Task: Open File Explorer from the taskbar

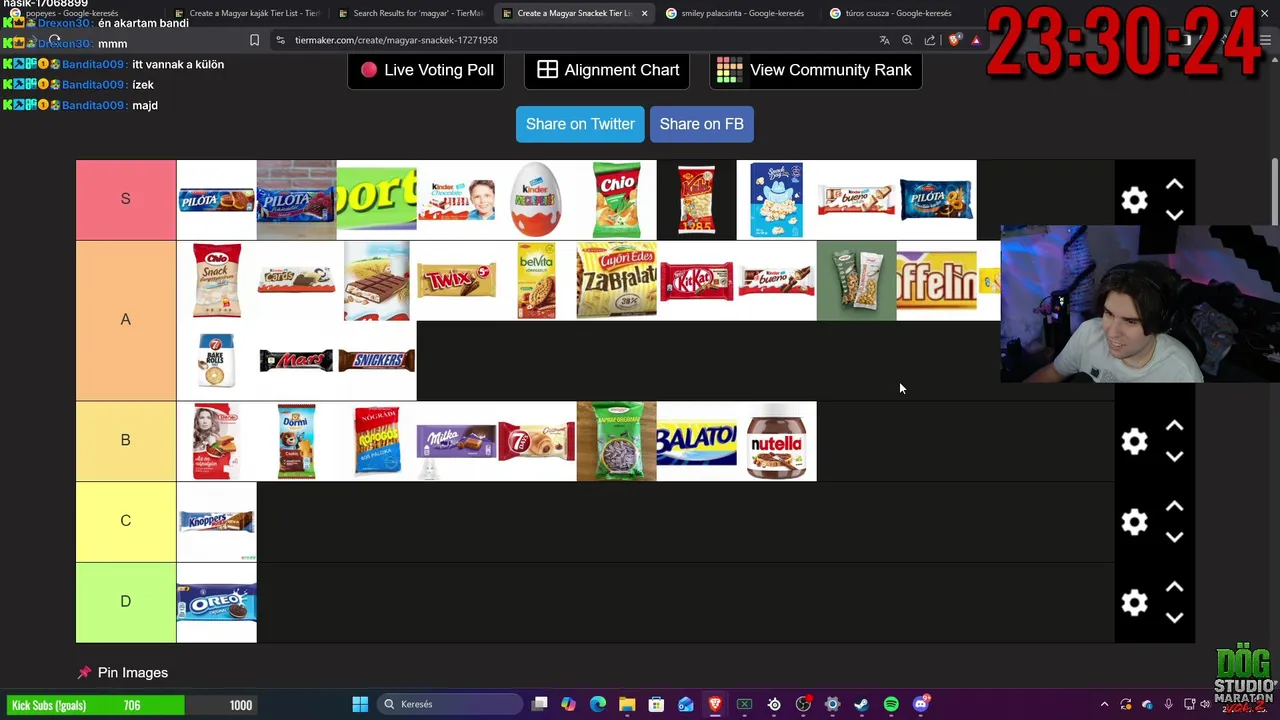Action: 627,704
